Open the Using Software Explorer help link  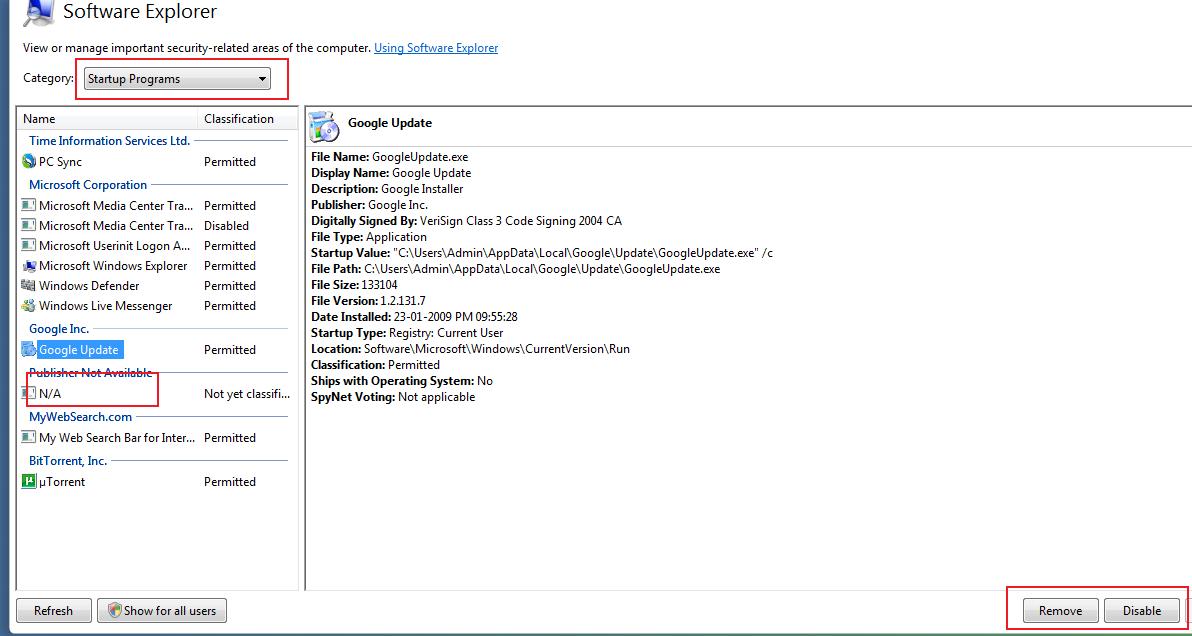tap(436, 48)
